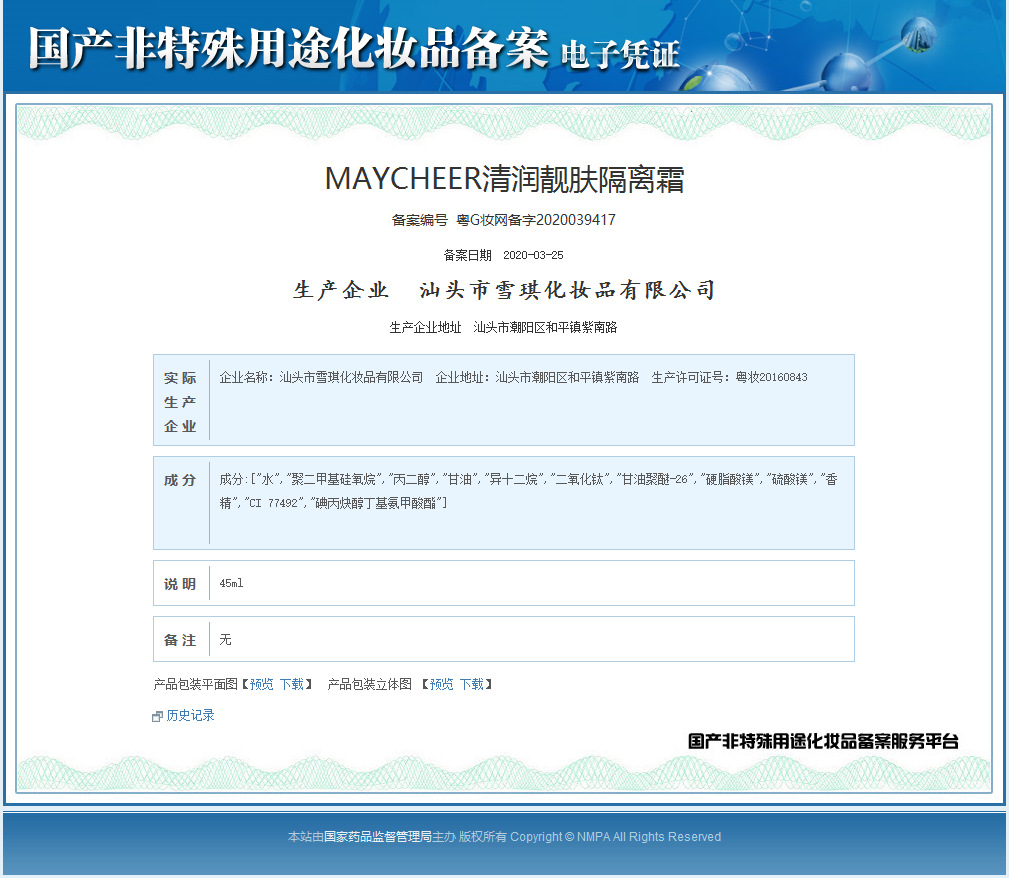1009x878 pixels.
Task: Open the 历史记录 link
Action: (190, 715)
